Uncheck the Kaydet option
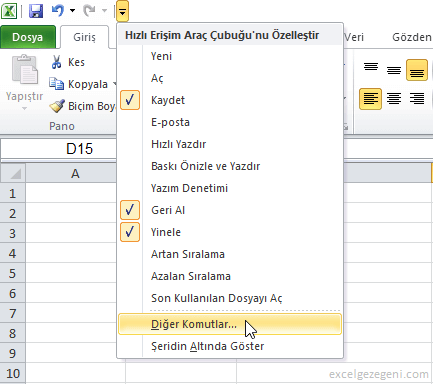 (230, 100)
